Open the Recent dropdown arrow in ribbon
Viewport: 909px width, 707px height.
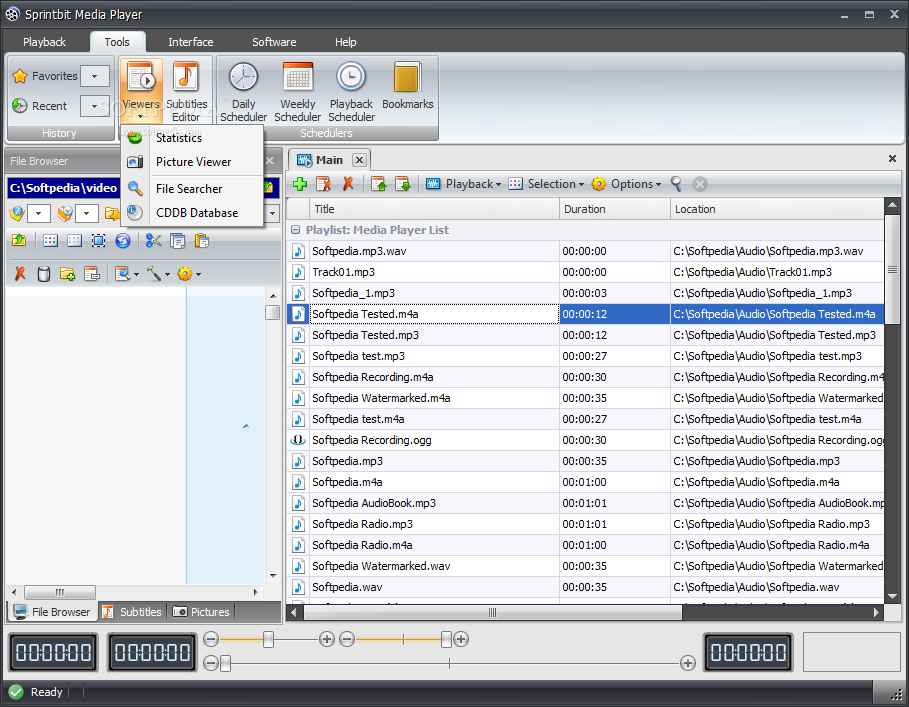pyautogui.click(x=94, y=106)
